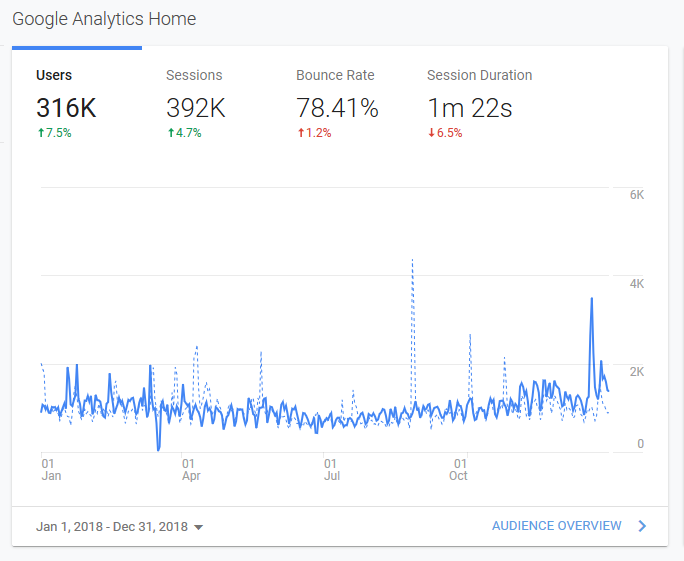Switch to the Sessions metric tab
The width and height of the screenshot is (684, 561).
point(194,75)
